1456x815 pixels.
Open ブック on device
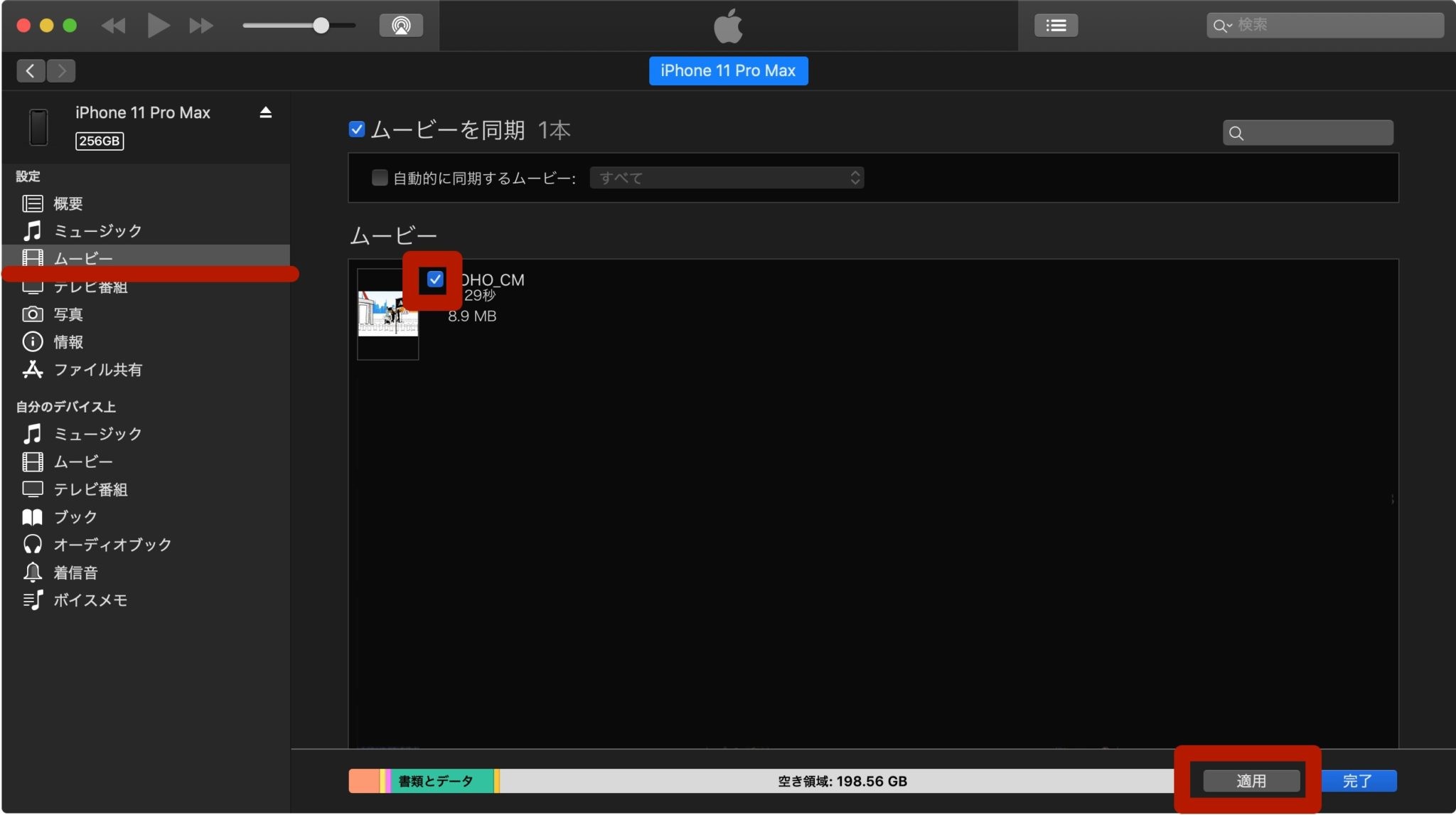pos(146,517)
